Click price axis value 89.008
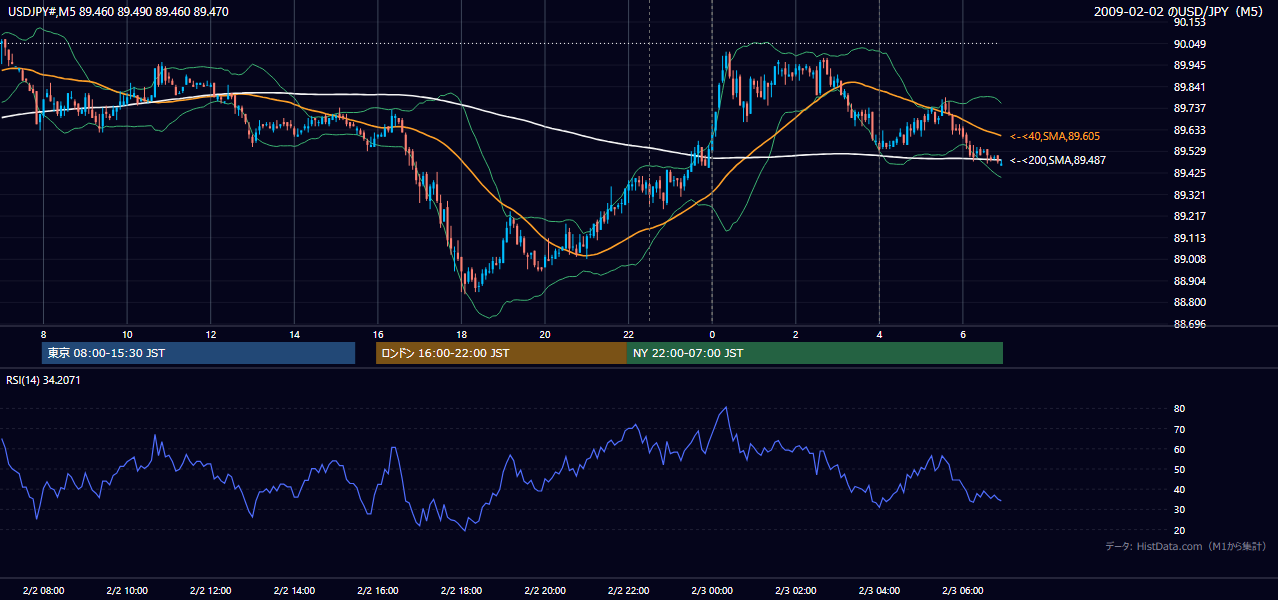The height and width of the screenshot is (600, 1278). coord(1191,259)
